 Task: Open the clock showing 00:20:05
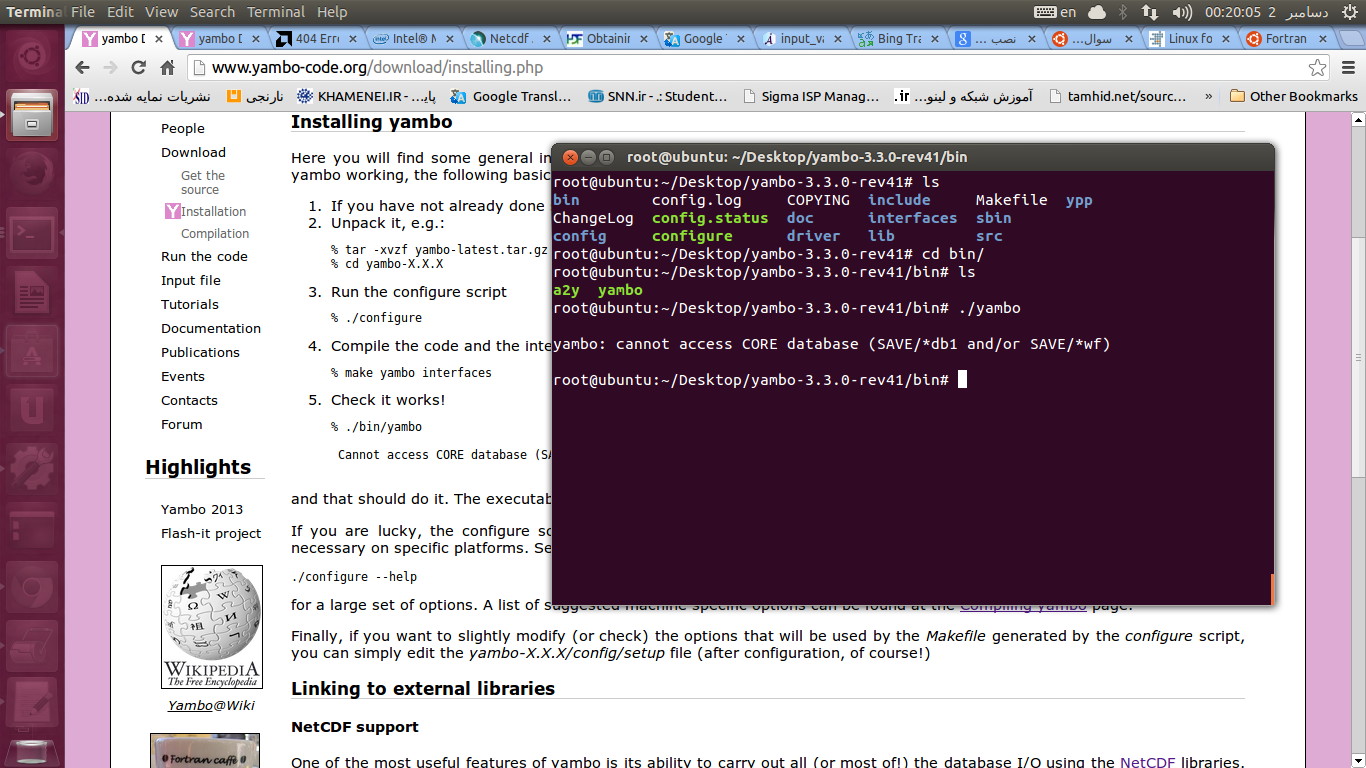click(1268, 12)
